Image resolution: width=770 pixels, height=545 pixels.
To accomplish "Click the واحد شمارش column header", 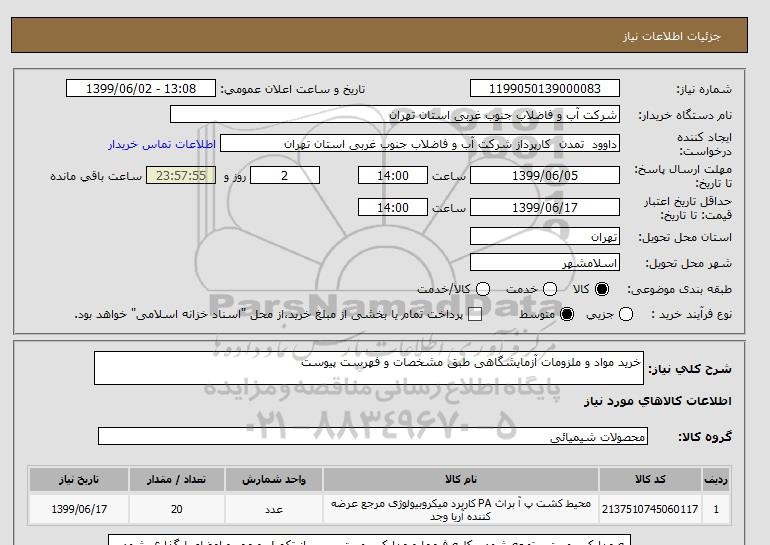I will coord(274,480).
